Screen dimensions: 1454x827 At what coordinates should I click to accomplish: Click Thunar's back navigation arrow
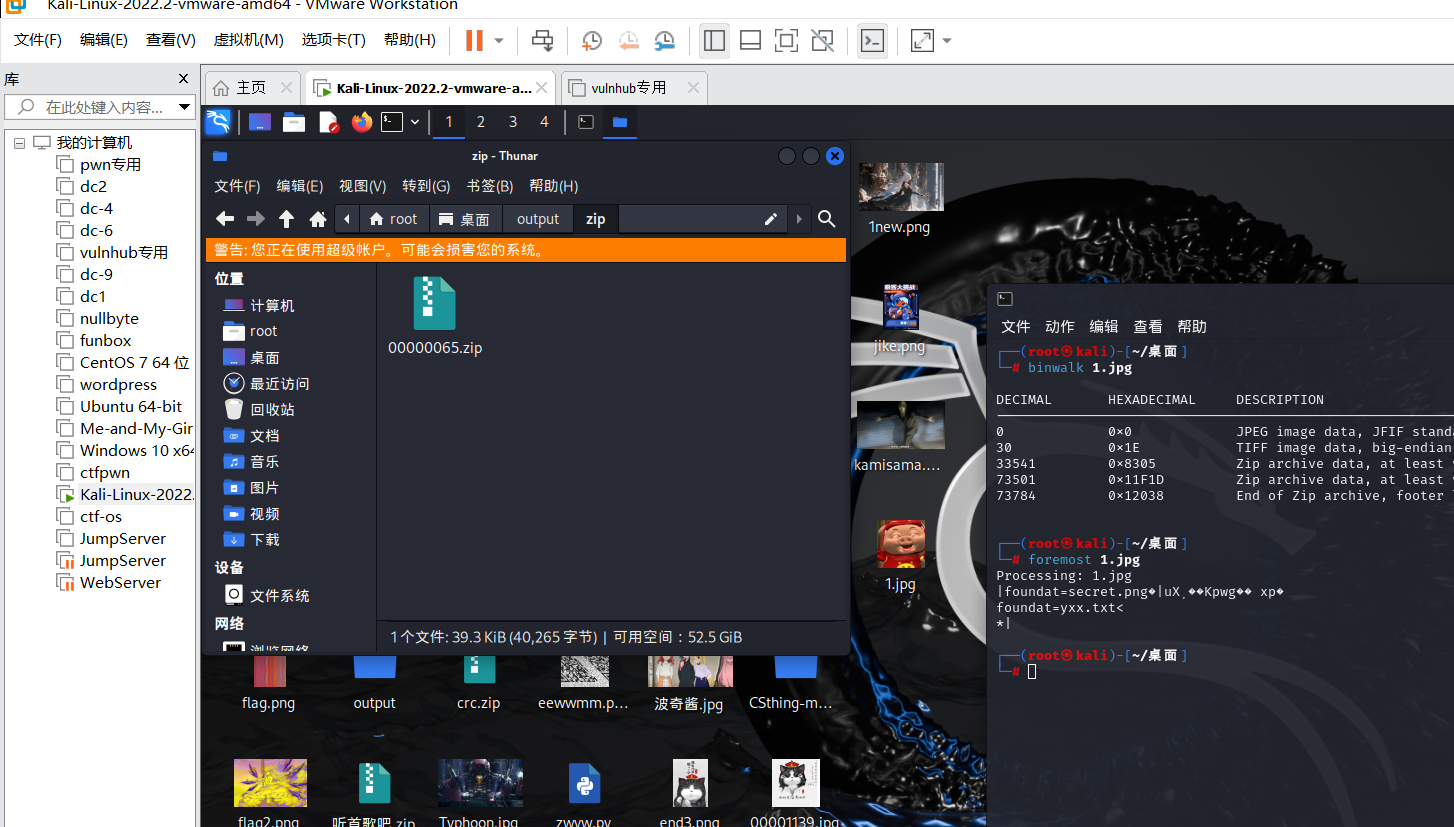(225, 219)
